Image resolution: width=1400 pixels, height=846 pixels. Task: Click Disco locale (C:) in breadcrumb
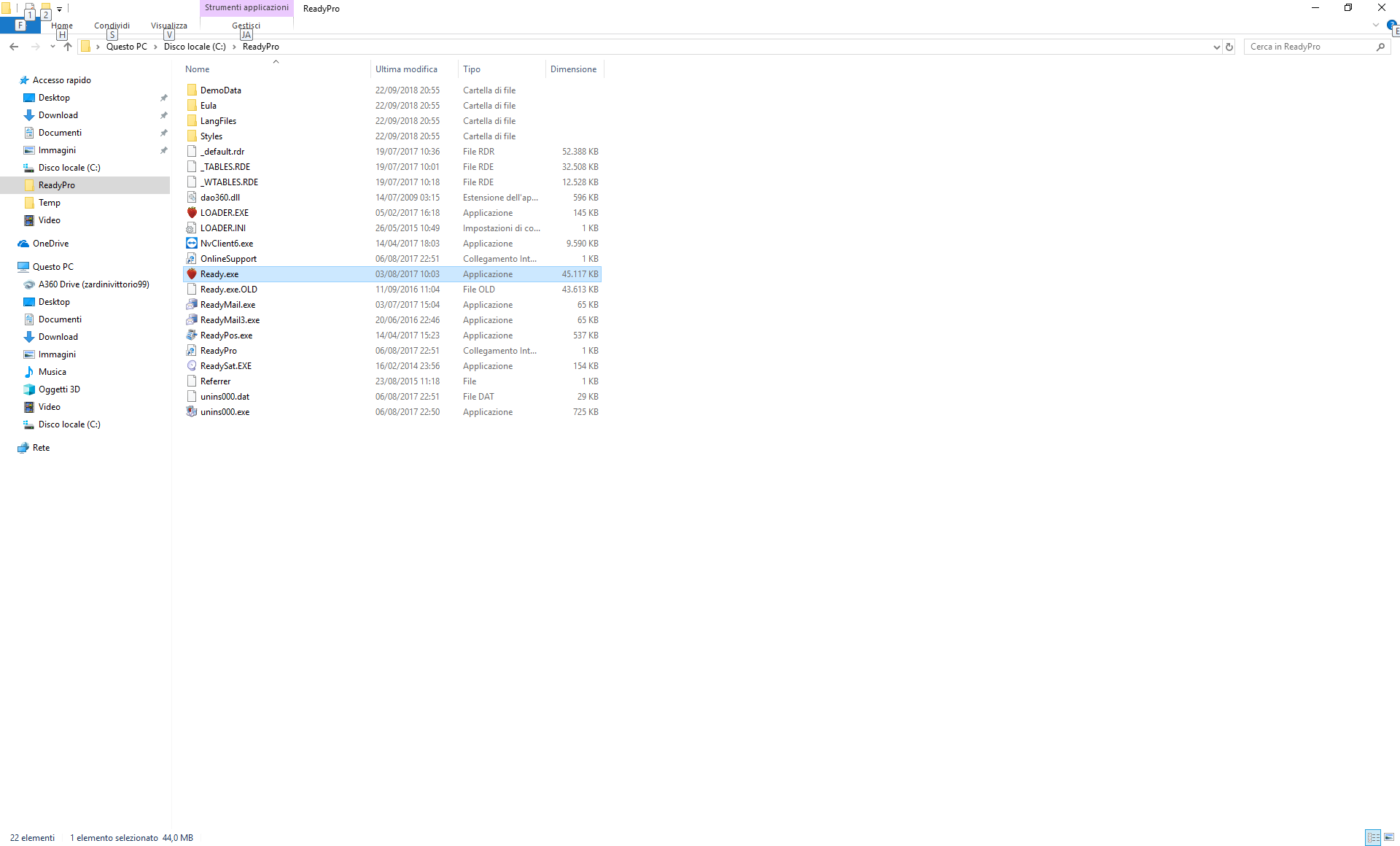pyautogui.click(x=195, y=47)
